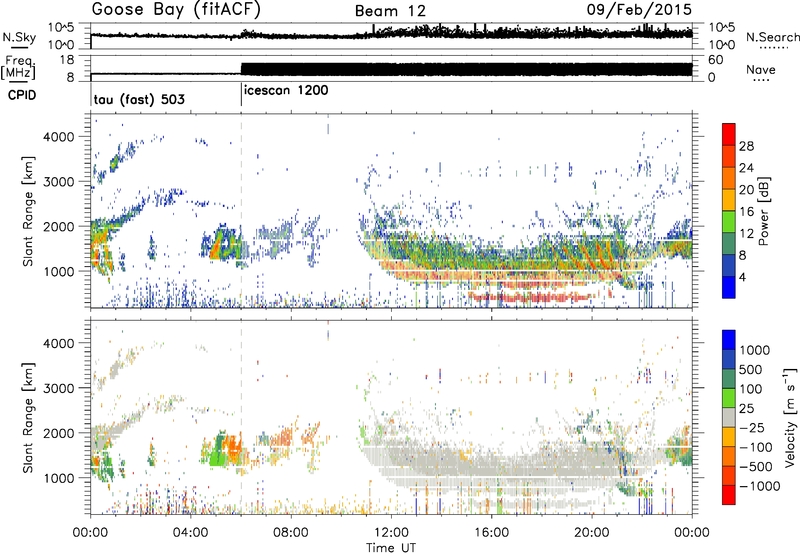The height and width of the screenshot is (554, 800).
Task: Click the '-1000' tick on Velocity colorbar
Action: pos(760,486)
